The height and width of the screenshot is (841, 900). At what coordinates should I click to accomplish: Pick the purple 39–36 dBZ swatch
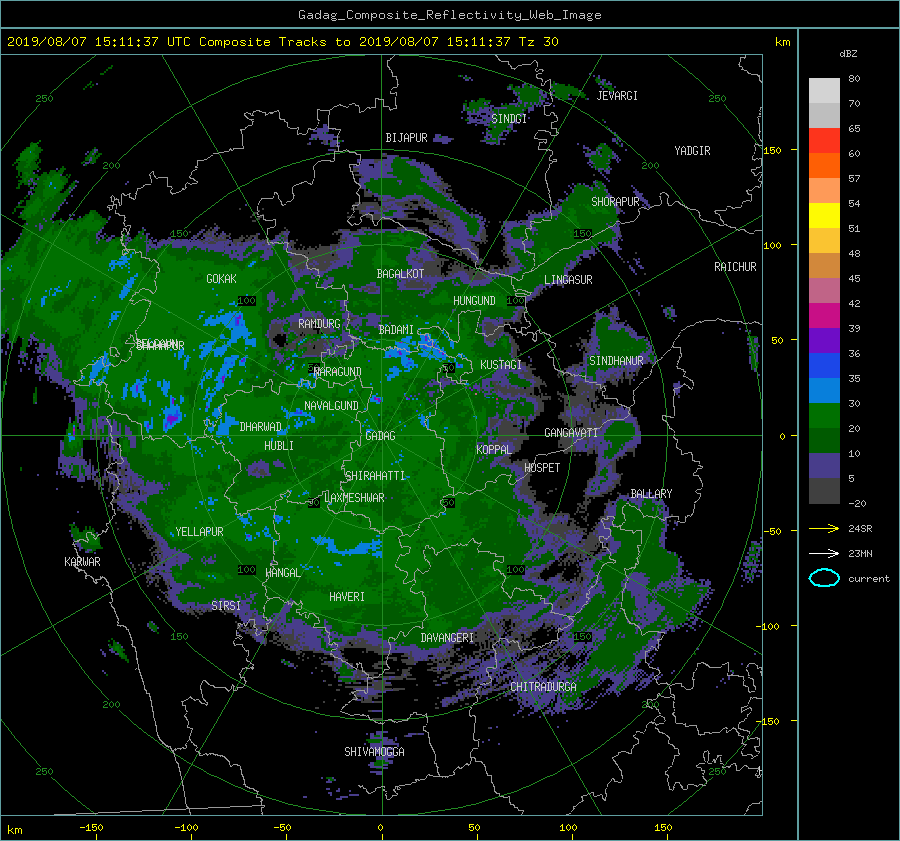(x=824, y=341)
